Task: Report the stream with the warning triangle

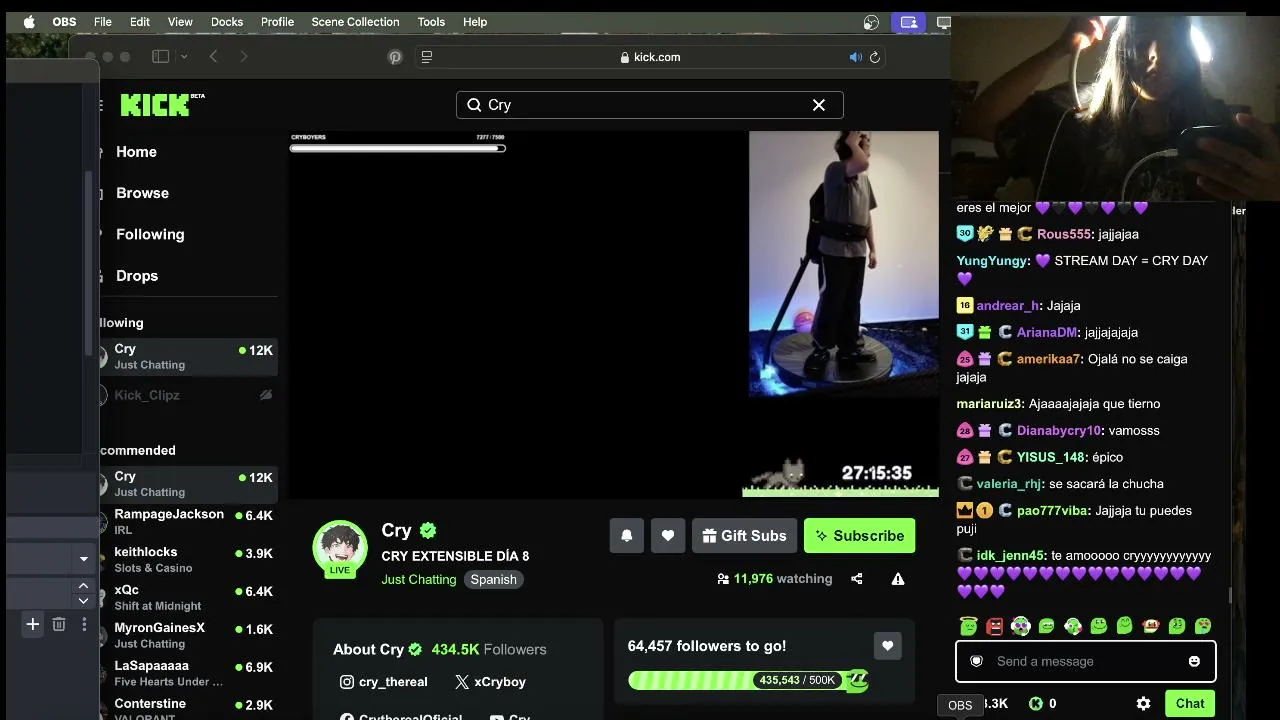Action: pyautogui.click(x=898, y=579)
